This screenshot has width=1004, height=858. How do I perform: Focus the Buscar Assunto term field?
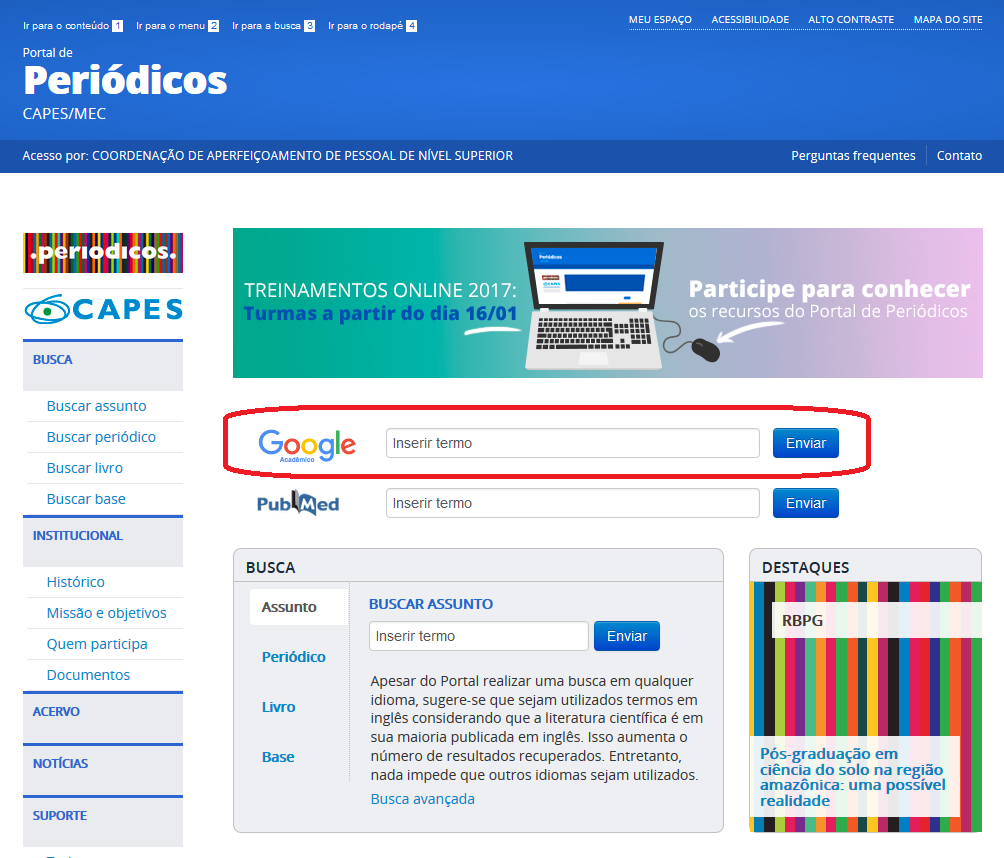click(479, 636)
